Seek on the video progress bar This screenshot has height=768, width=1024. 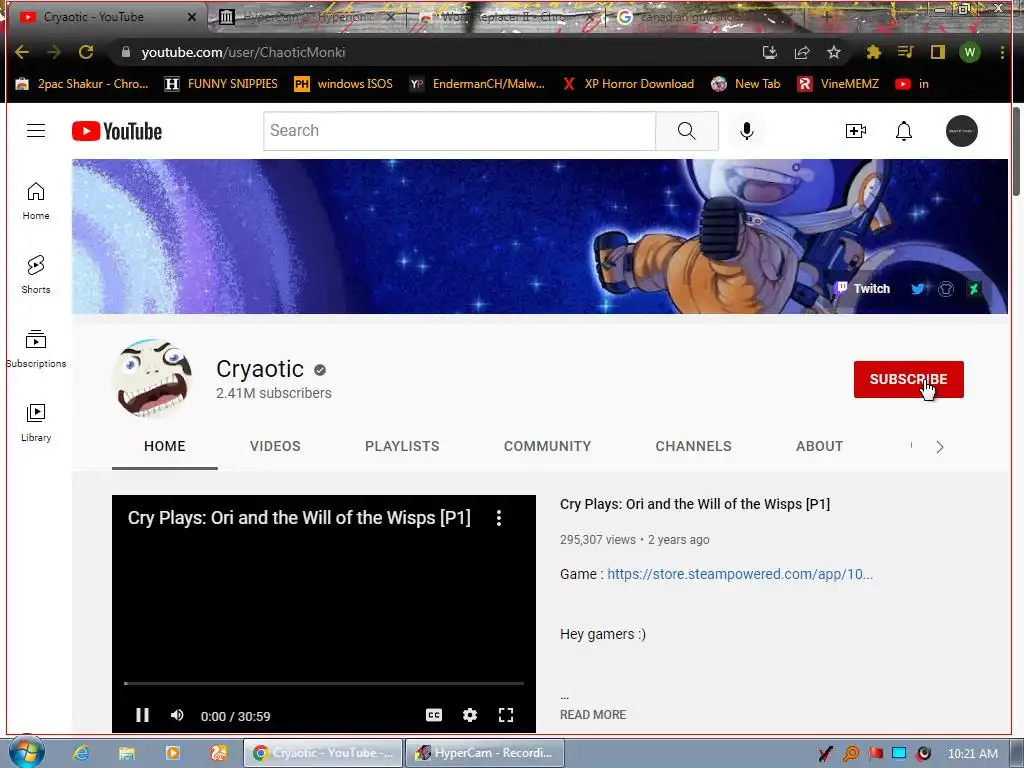pos(324,683)
